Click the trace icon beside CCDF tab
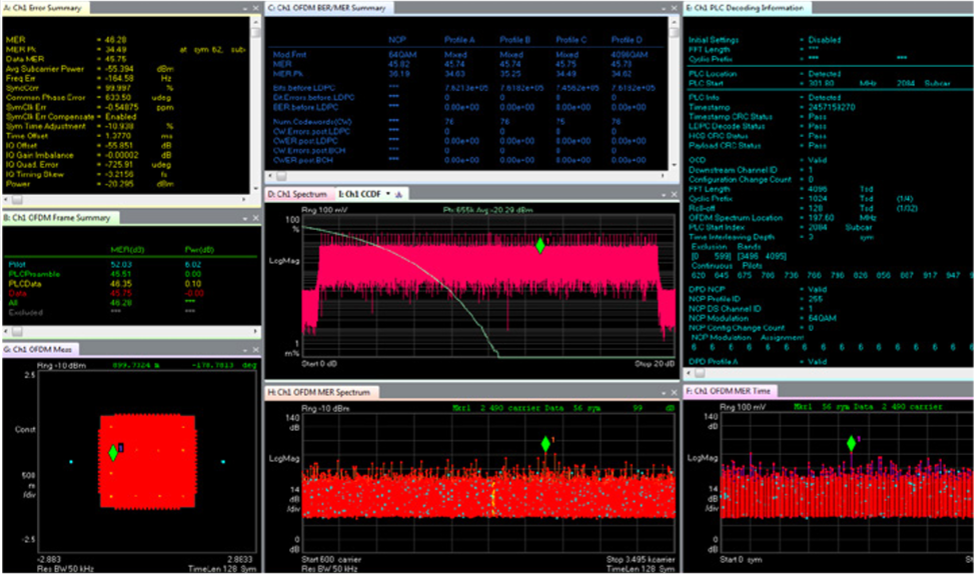This screenshot has height=574, width=975. [x=399, y=194]
